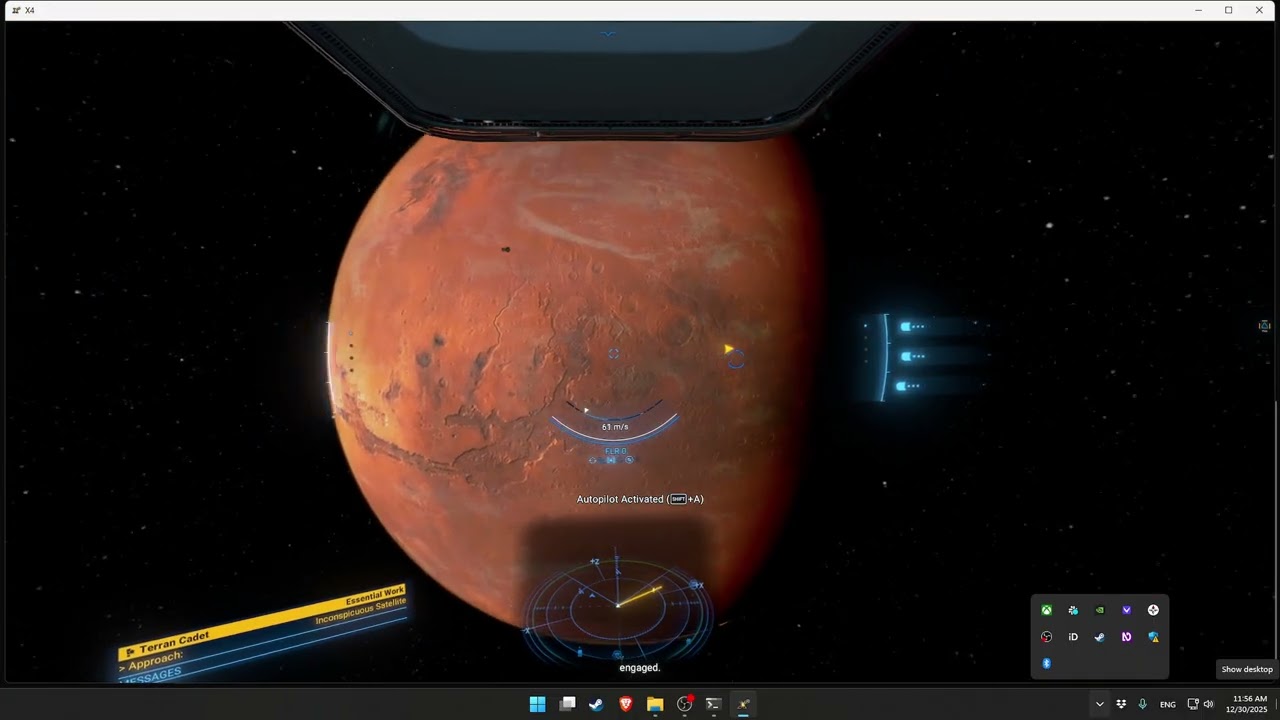This screenshot has height=720, width=1280.
Task: Click the middle weapon group indicator
Action: point(911,356)
